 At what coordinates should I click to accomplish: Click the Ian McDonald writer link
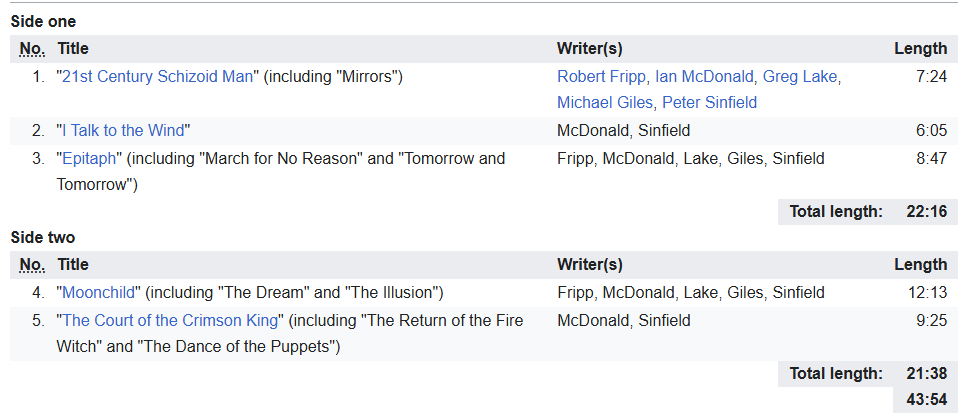click(706, 77)
